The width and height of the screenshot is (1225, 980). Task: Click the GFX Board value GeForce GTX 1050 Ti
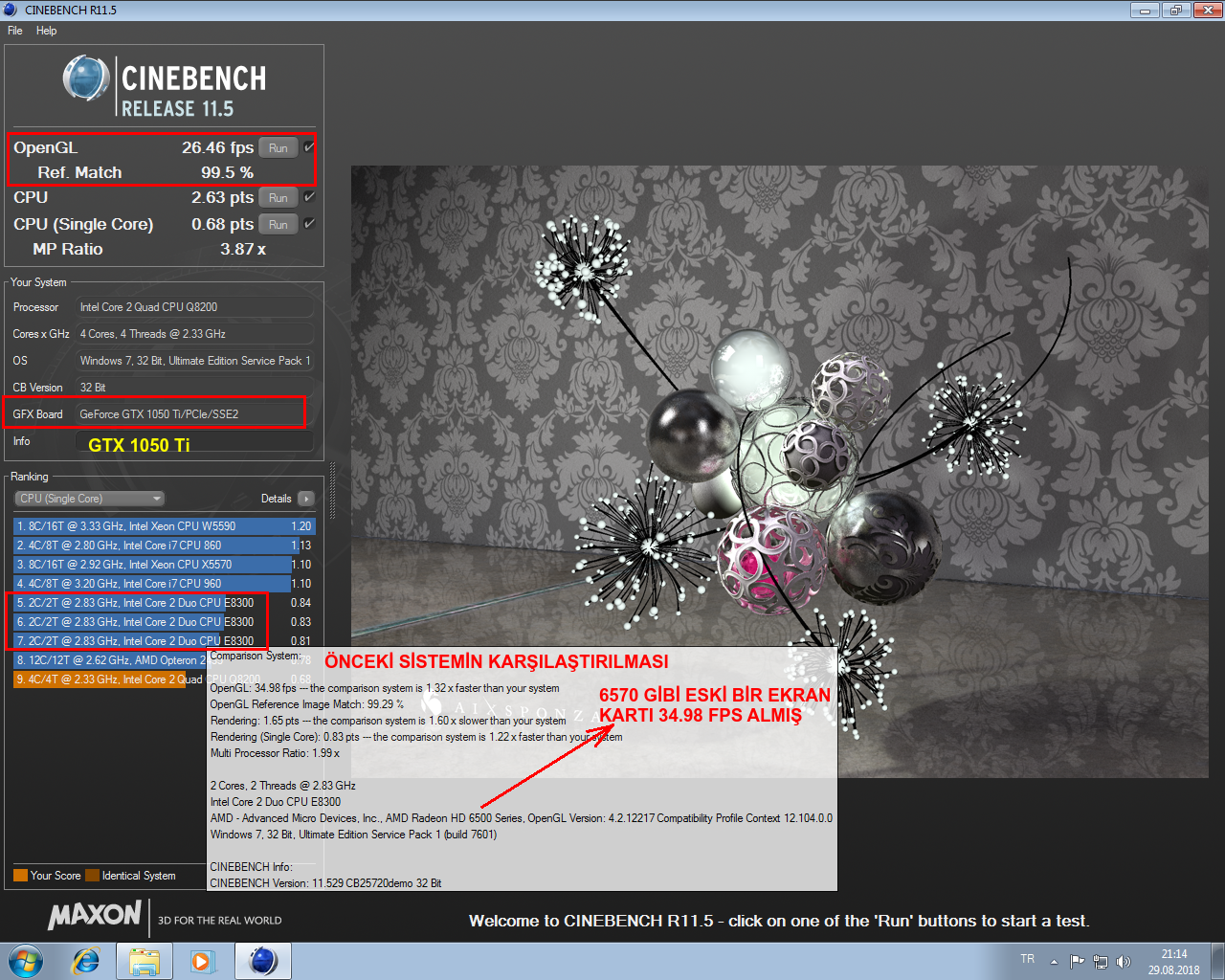(194, 414)
